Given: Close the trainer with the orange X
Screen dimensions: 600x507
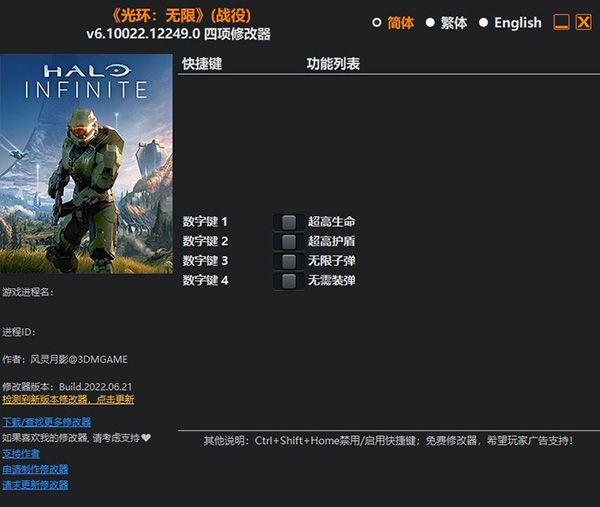Looking at the screenshot, I should pyautogui.click(x=584, y=22).
